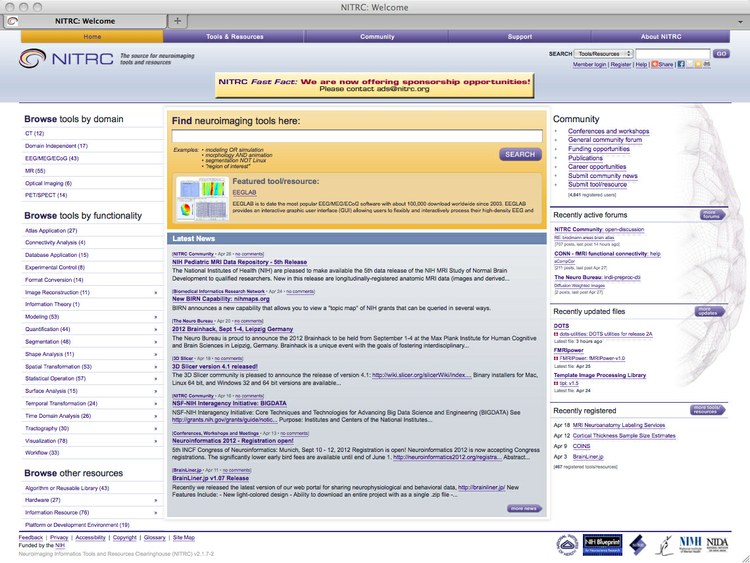The width and height of the screenshot is (750, 563).
Task: Open BrainLiner.jp v1.07 Release news
Action: point(210,478)
